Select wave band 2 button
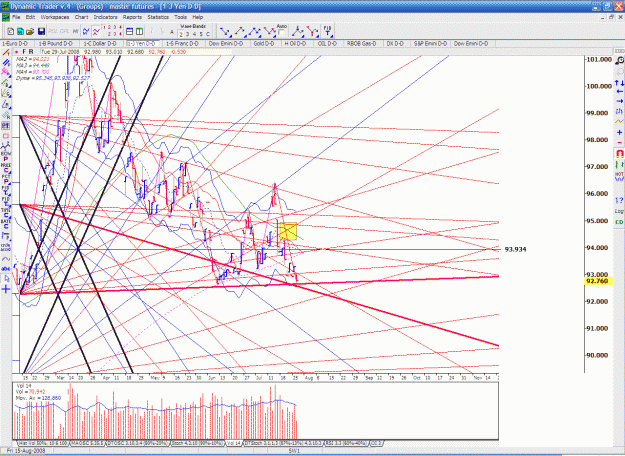Viewport: 625px width, 456px height. click(x=181, y=34)
